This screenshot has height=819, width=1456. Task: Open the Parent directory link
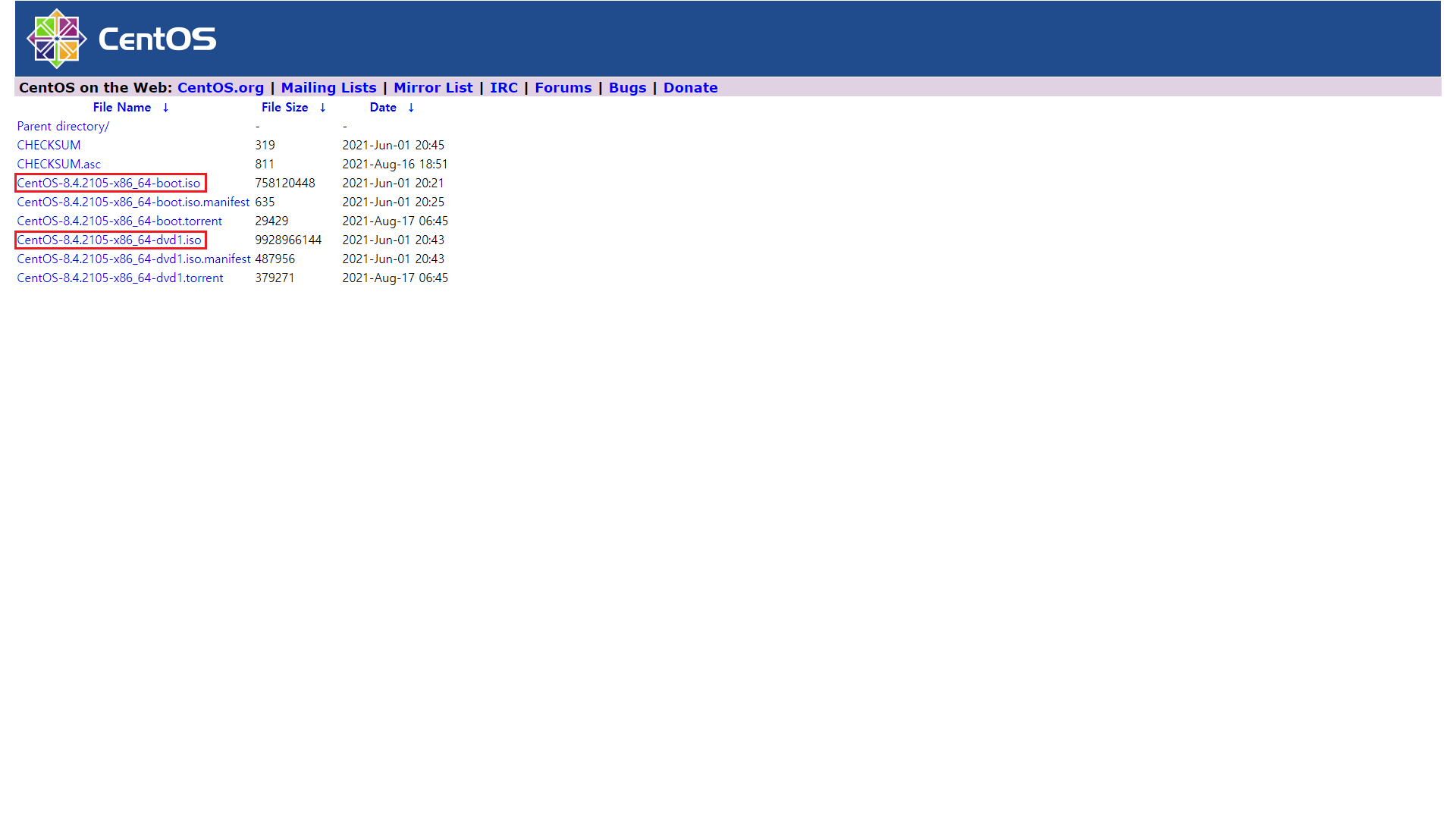click(x=63, y=127)
